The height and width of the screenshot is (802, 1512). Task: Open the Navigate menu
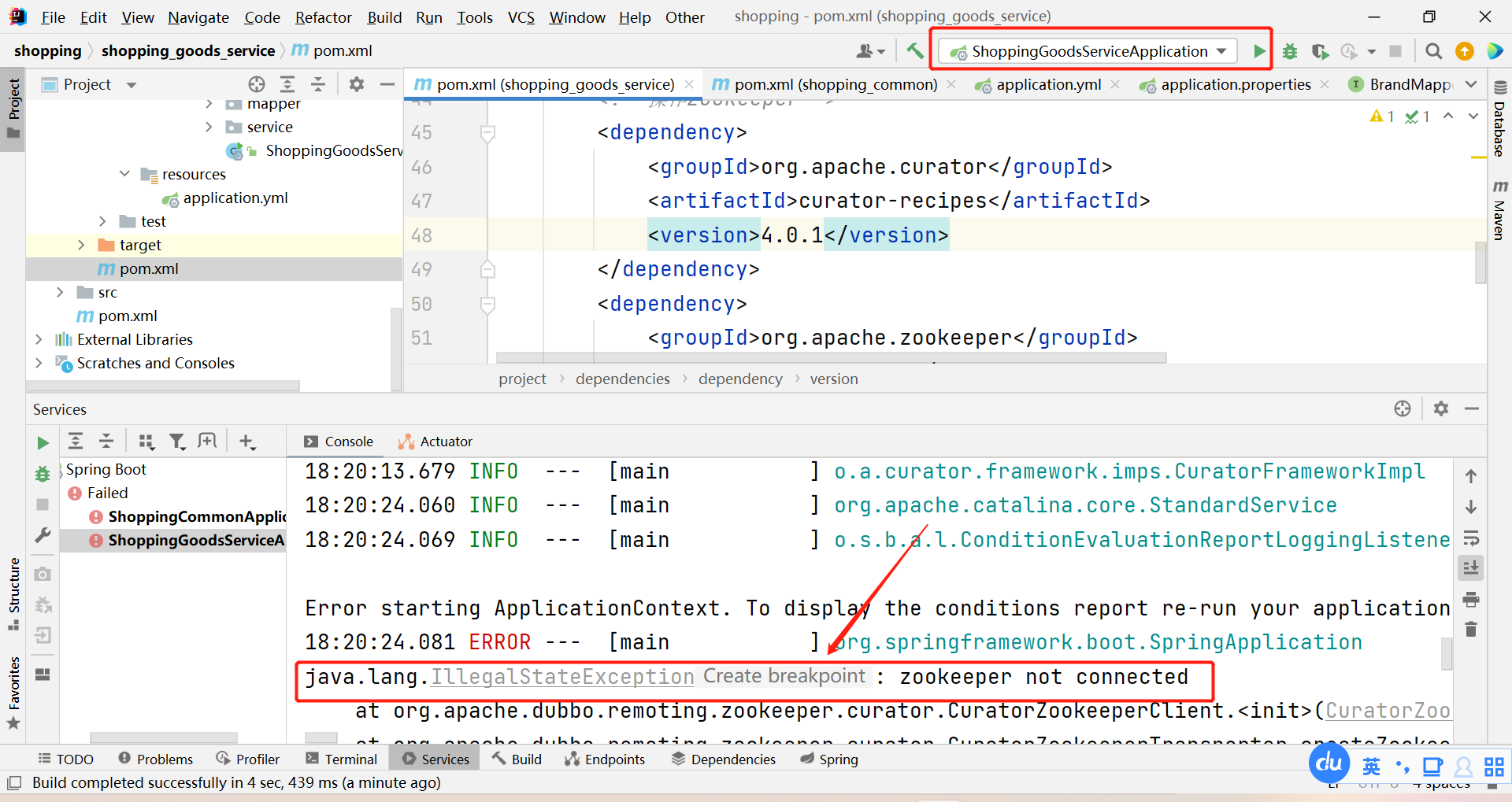(x=198, y=17)
